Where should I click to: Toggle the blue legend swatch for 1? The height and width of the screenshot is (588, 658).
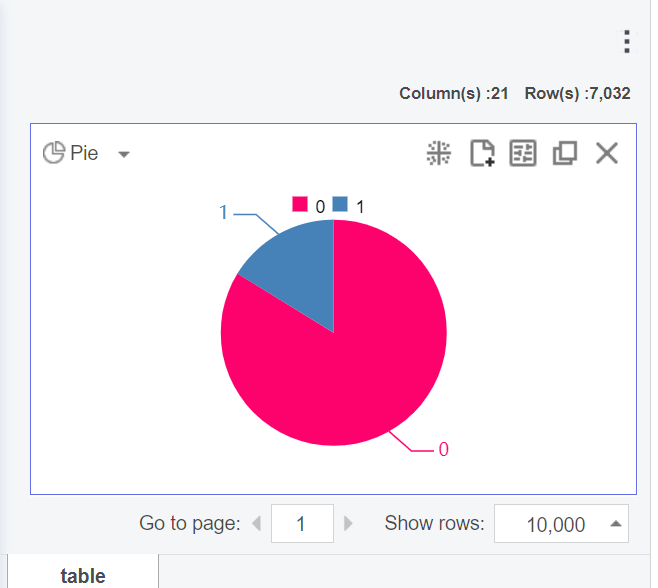tap(340, 204)
